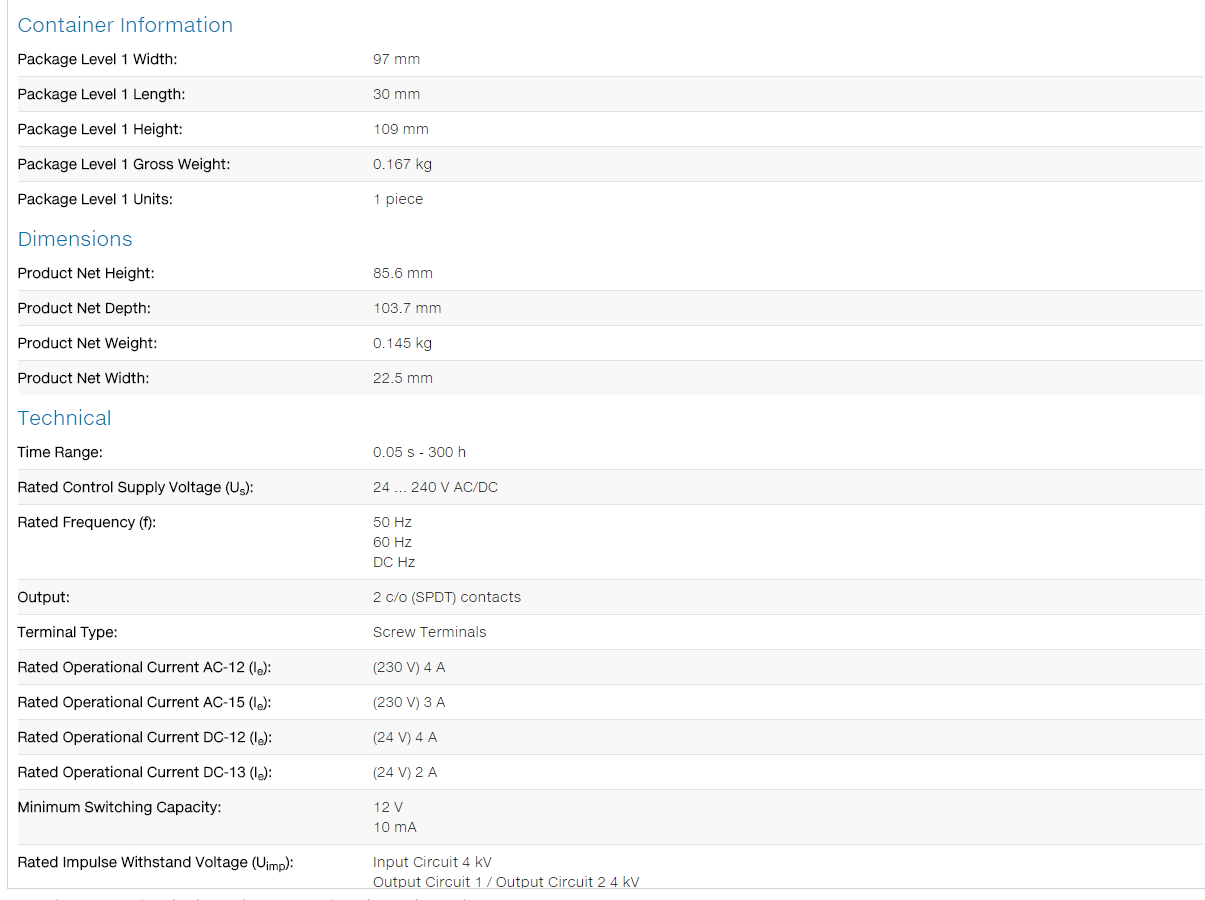
Task: Select the 97 mm width value
Action: [x=396, y=59]
